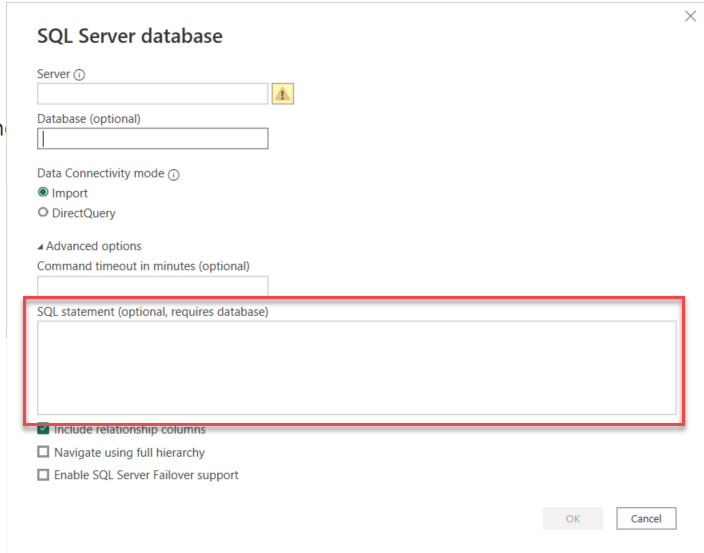
Task: Enable SQL Server Failover support checkbox
Action: (43, 474)
